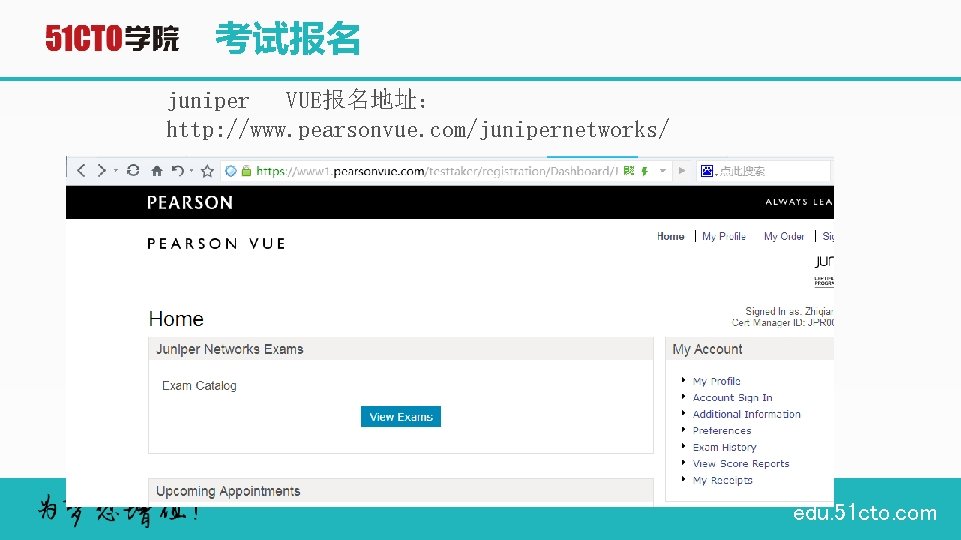
Task: Open the My Profile top navigation link
Action: [x=724, y=236]
